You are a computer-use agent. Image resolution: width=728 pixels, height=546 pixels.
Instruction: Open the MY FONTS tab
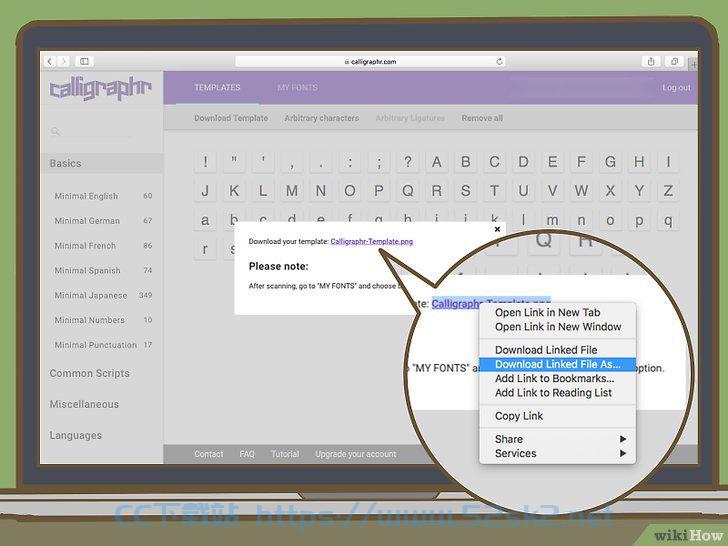(298, 87)
